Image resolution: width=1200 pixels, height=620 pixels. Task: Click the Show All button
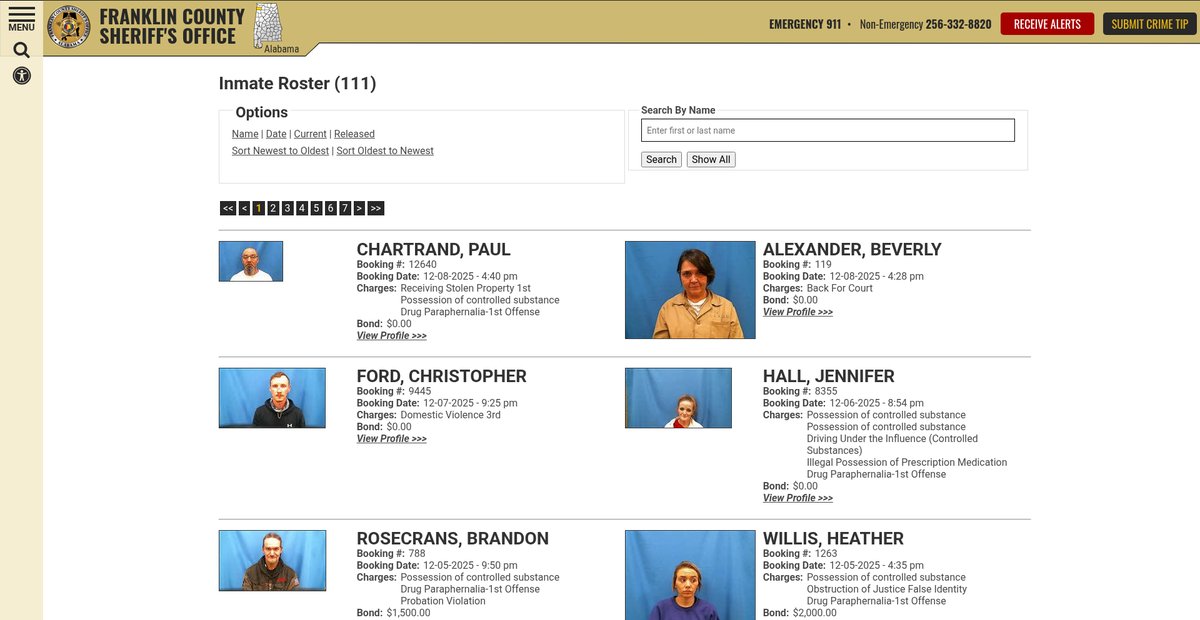[711, 159]
